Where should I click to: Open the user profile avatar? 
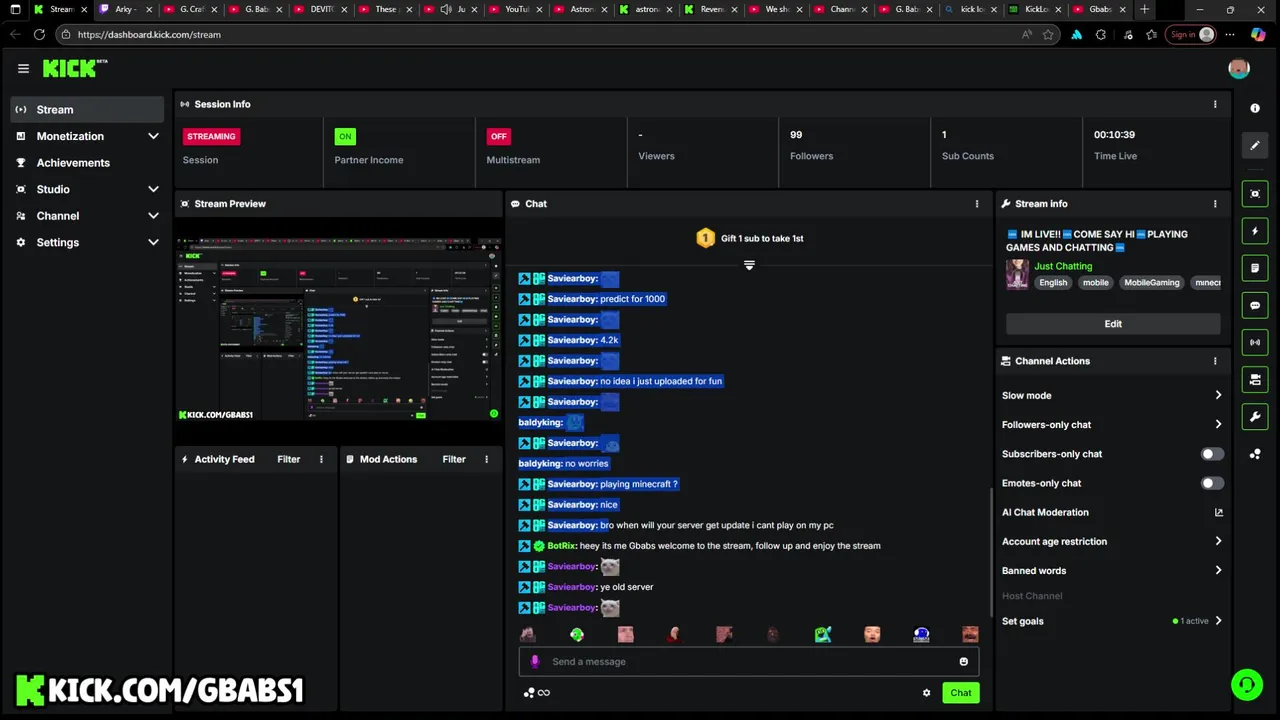pyautogui.click(x=1239, y=68)
